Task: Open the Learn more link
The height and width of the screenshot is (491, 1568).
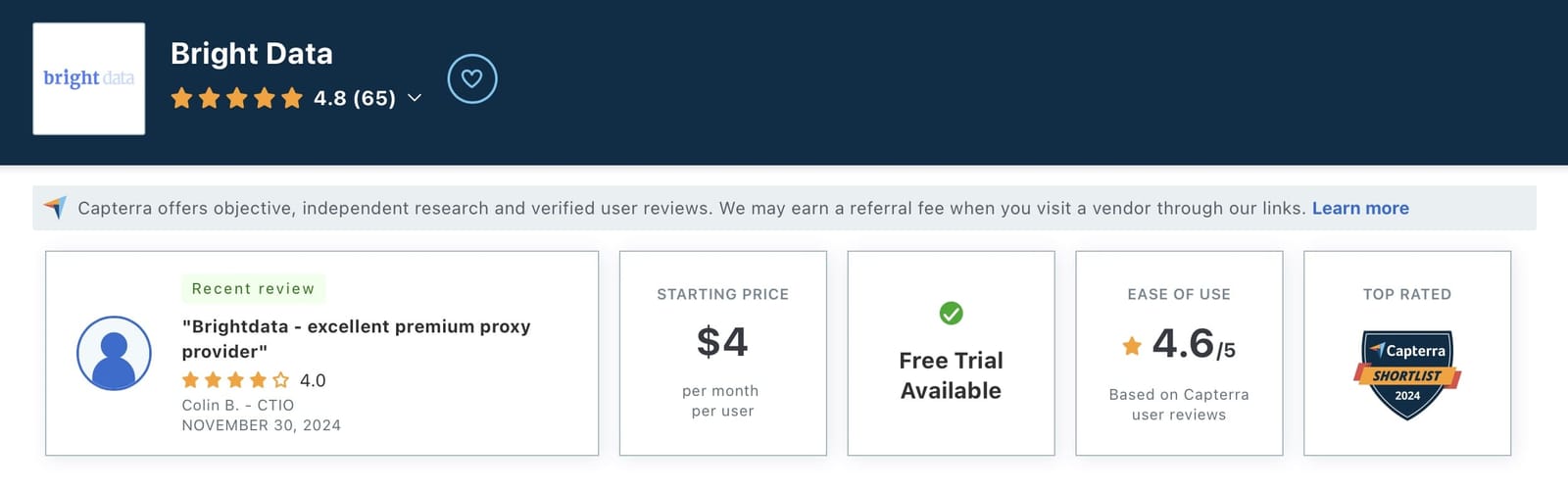Action: pyautogui.click(x=1360, y=208)
